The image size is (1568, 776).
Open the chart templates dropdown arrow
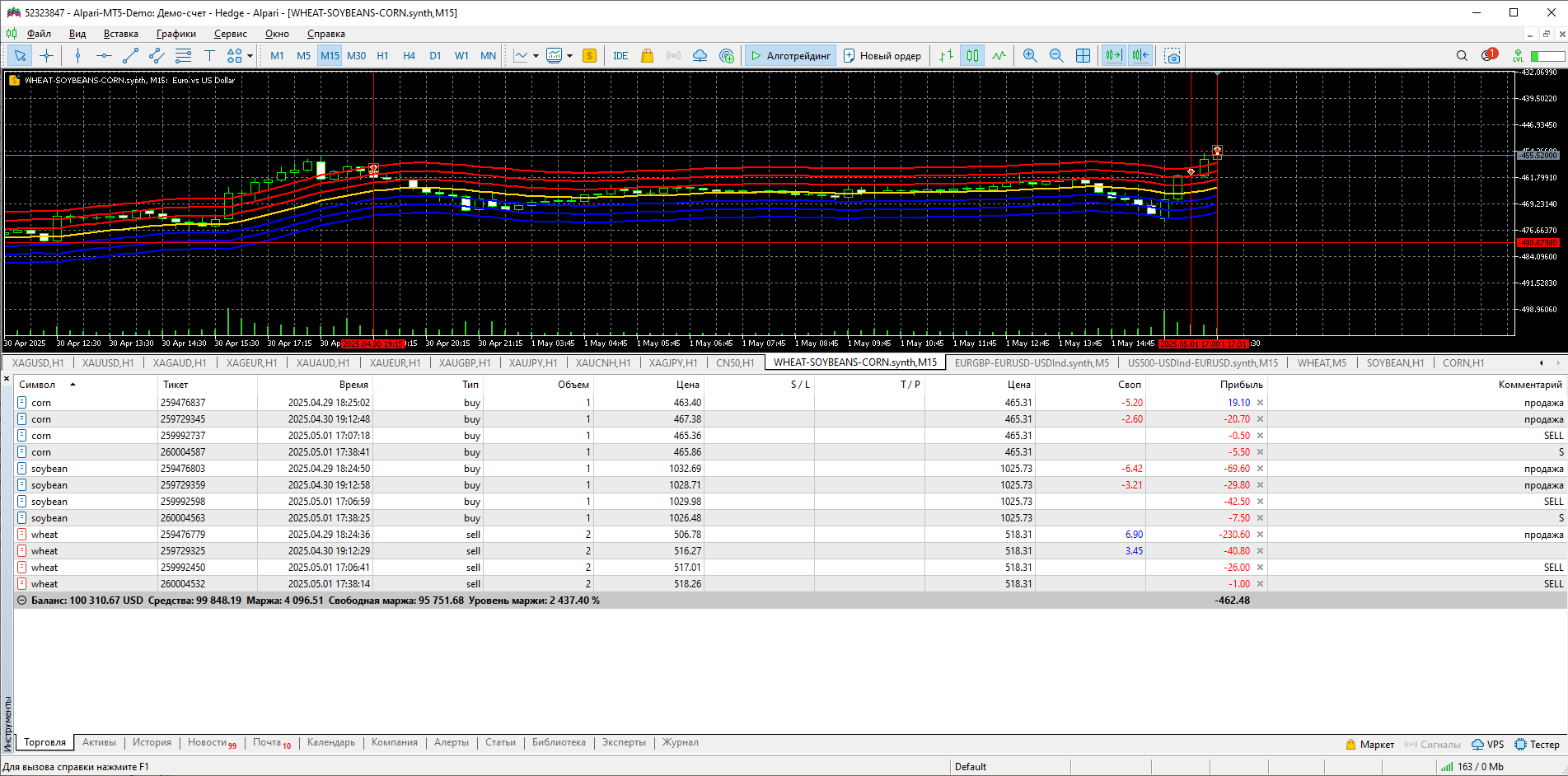pos(569,56)
